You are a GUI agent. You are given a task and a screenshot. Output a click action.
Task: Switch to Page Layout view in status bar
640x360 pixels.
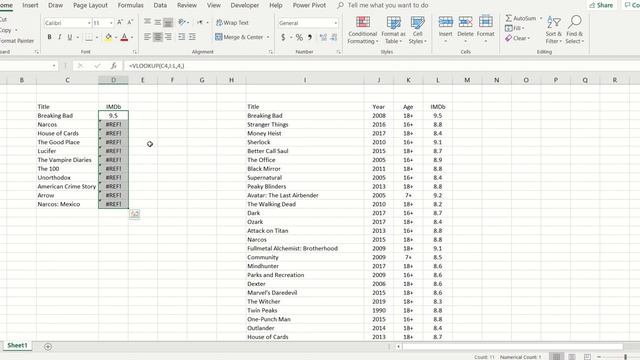click(x=572, y=357)
